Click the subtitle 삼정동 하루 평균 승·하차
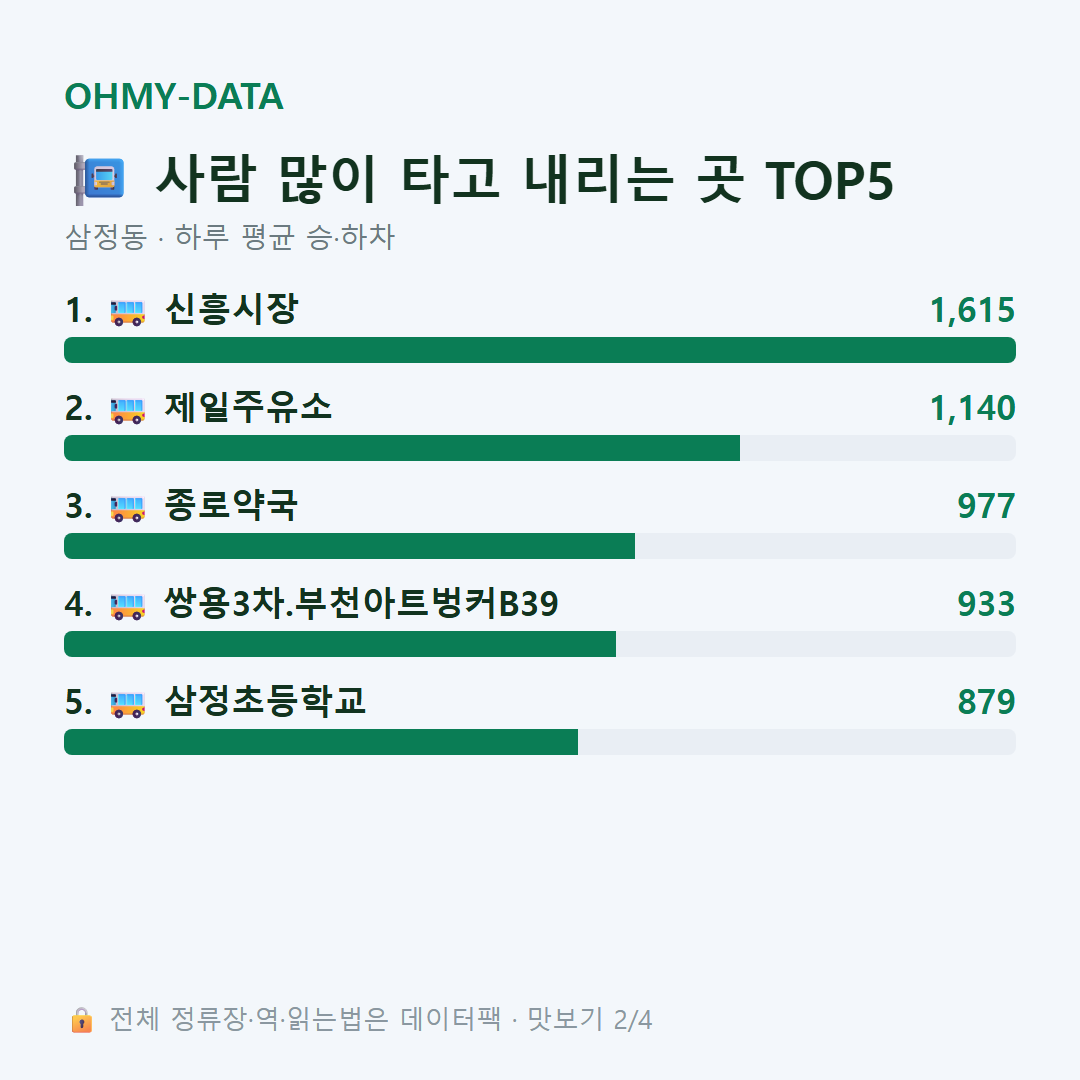1080x1080 pixels. tap(230, 237)
